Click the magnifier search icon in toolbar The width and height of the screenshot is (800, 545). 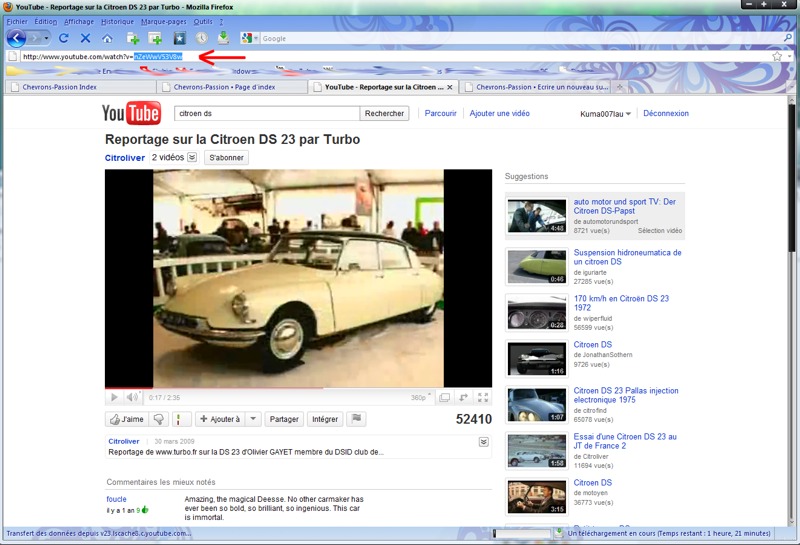click(x=788, y=38)
